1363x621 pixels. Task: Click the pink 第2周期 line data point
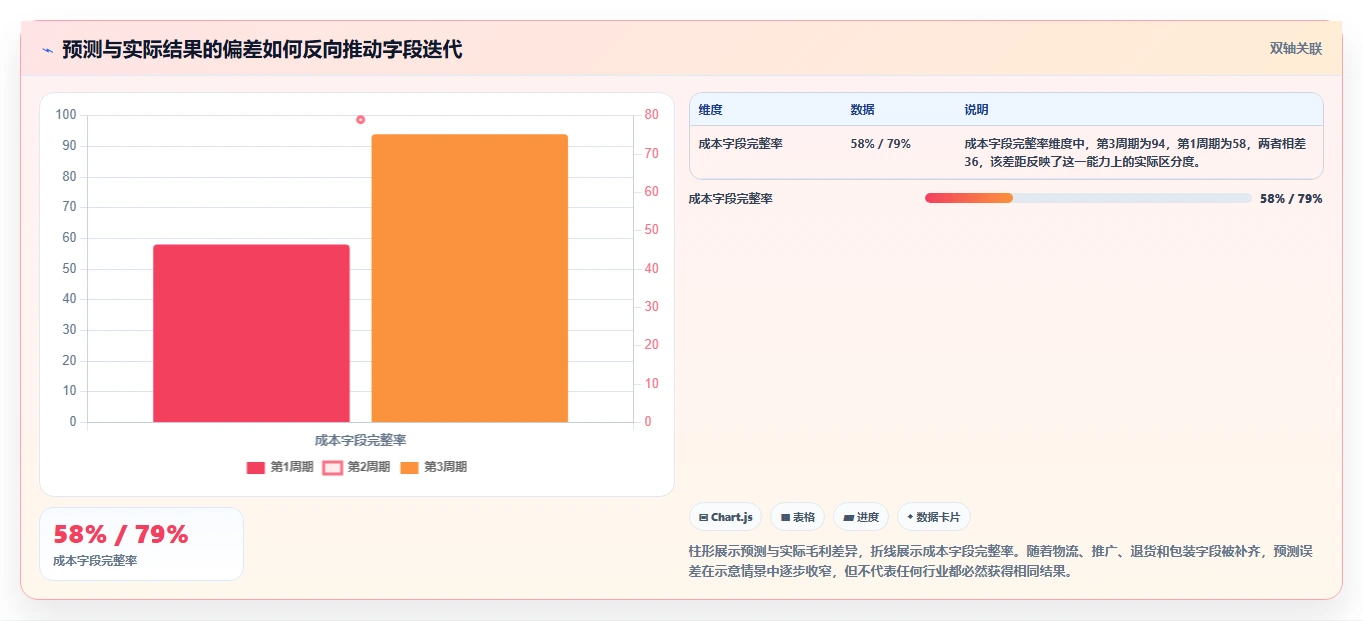pyautogui.click(x=361, y=120)
